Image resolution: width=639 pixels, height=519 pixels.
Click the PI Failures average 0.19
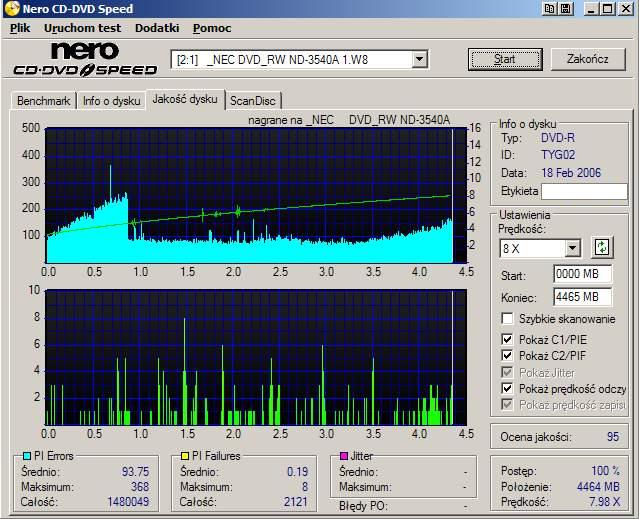click(x=297, y=471)
